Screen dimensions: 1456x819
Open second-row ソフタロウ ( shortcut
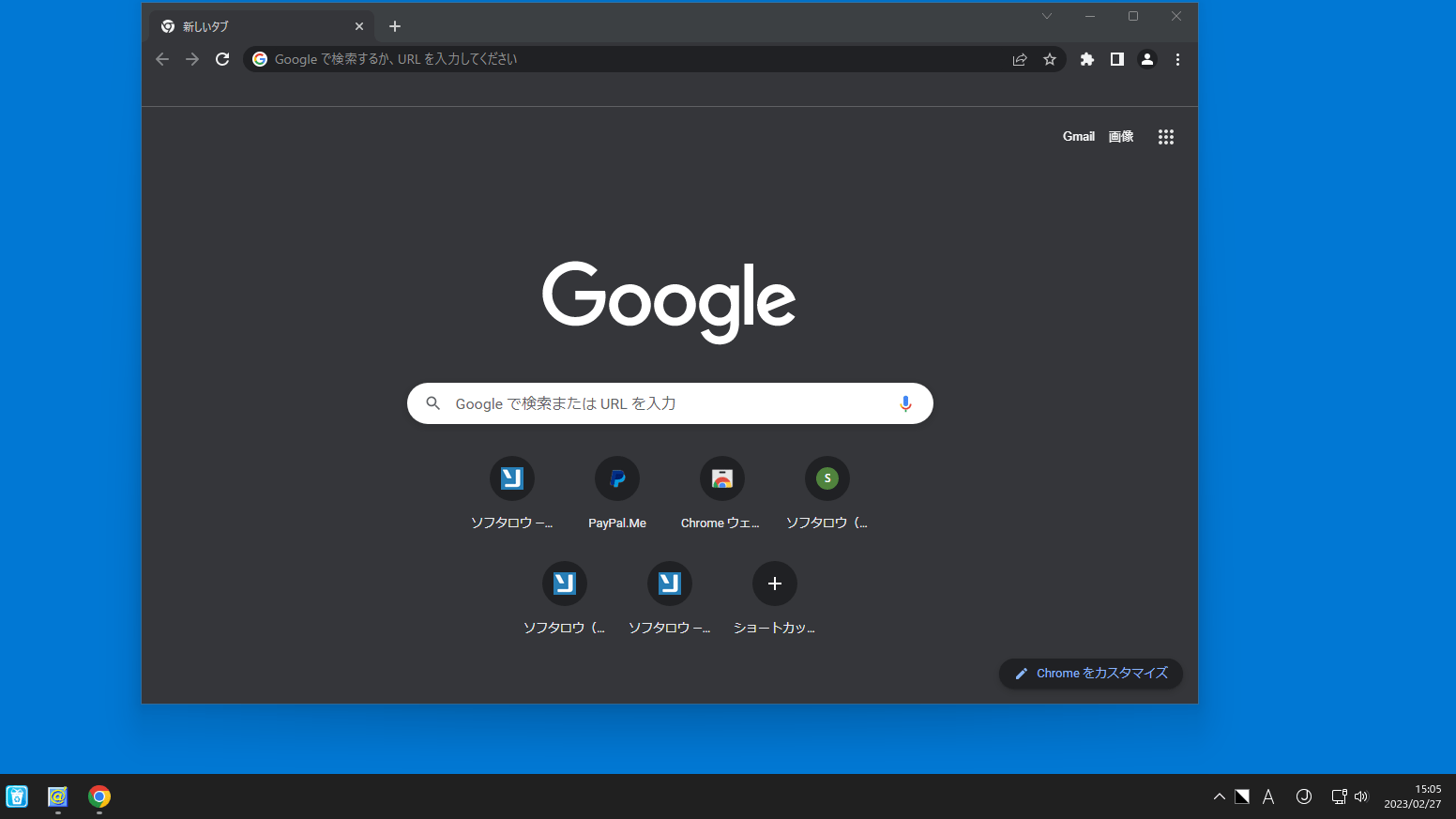click(x=565, y=600)
